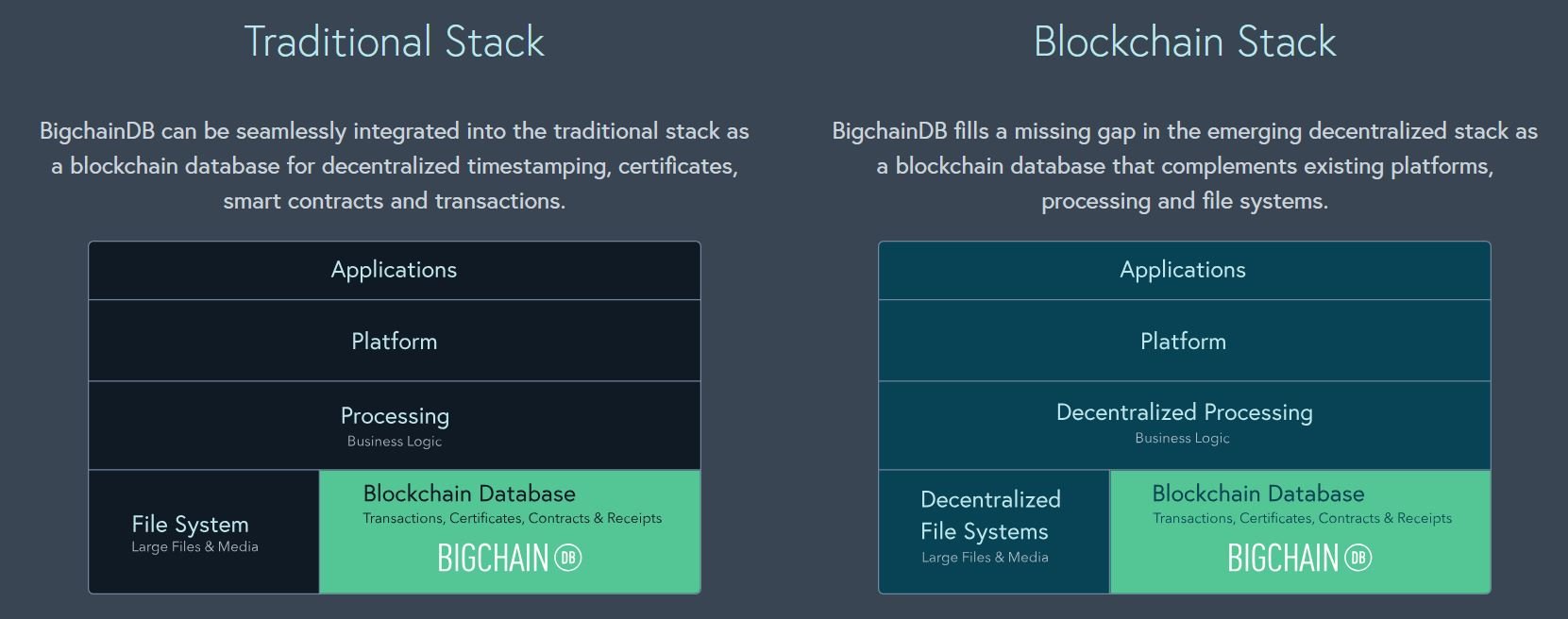This screenshot has height=619, width=1568.
Task: Select the Blockchain Stack heading
Action: (1185, 42)
